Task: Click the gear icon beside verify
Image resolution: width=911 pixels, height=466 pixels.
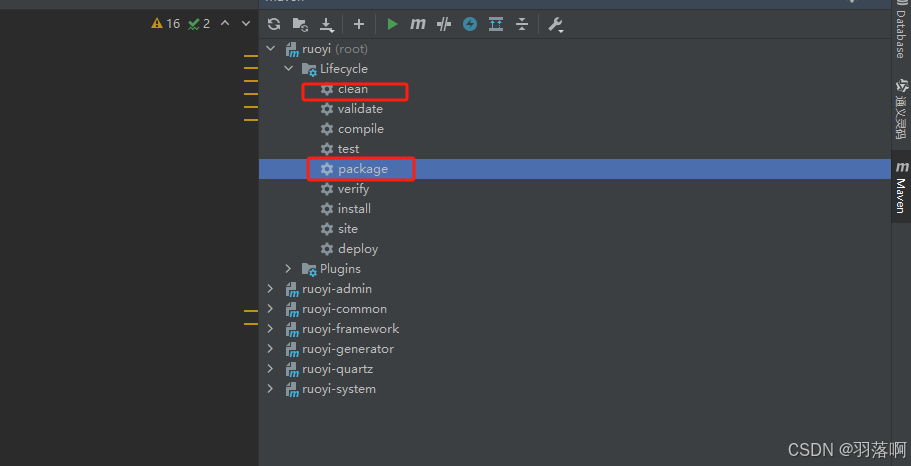Action: [x=327, y=189]
